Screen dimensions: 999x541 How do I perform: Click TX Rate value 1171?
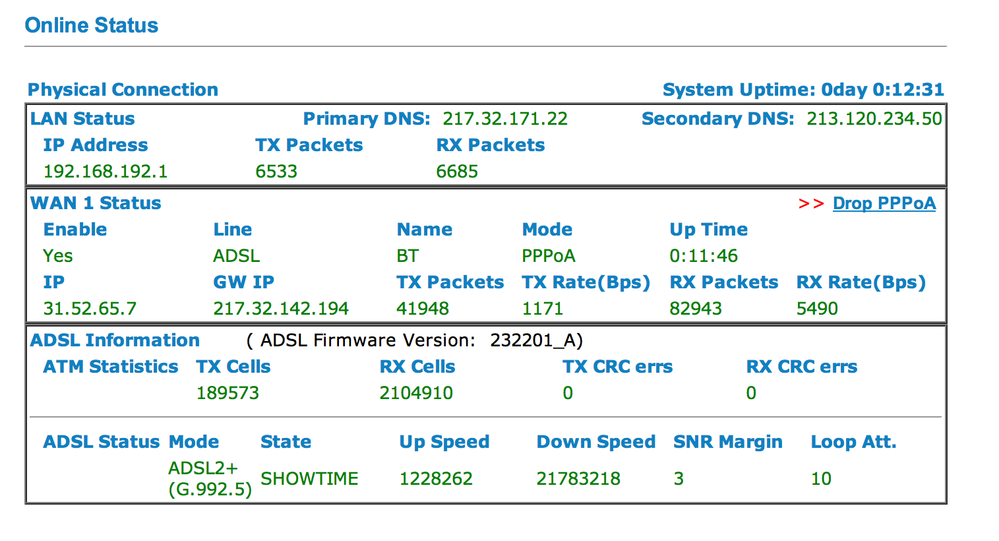[x=543, y=309]
